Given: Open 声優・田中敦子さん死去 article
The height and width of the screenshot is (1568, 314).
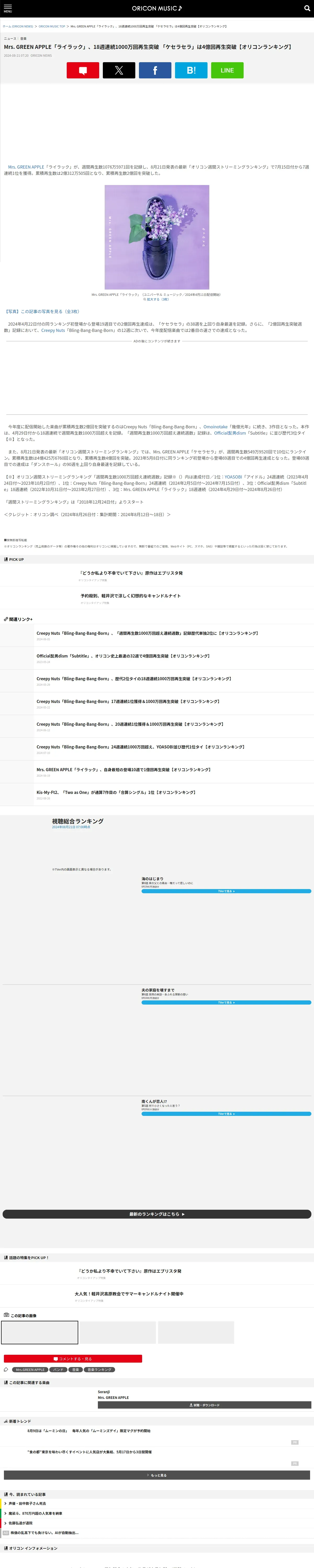Looking at the screenshot, I should point(27,1503).
